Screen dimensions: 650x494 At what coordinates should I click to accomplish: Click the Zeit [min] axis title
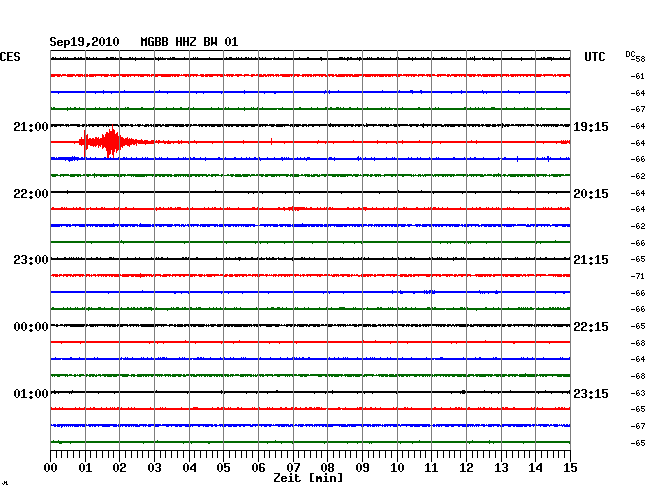pos(308,478)
